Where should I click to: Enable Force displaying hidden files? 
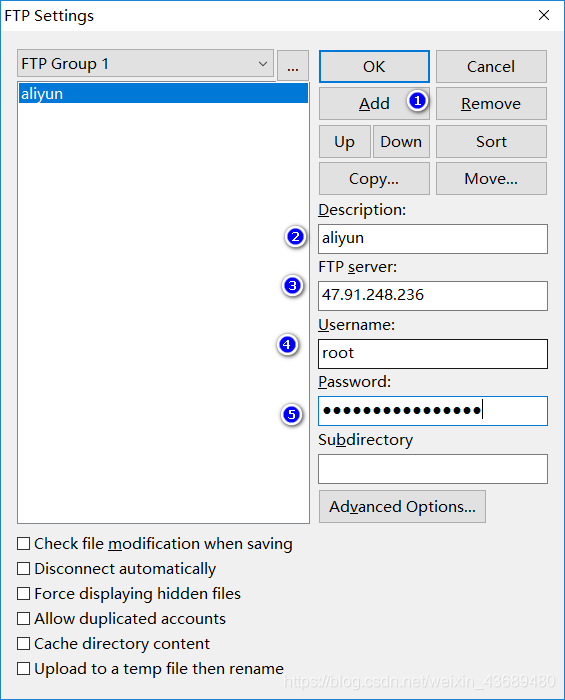(23, 594)
